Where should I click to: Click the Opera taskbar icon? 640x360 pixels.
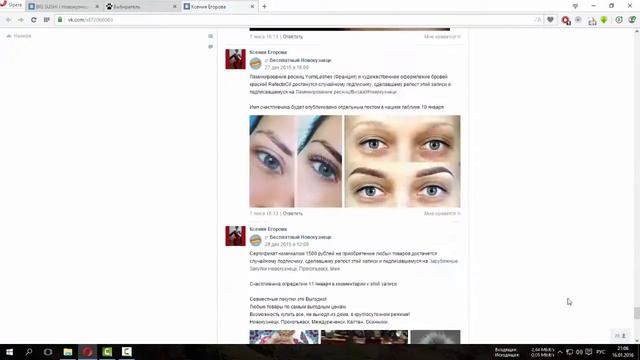(x=87, y=352)
